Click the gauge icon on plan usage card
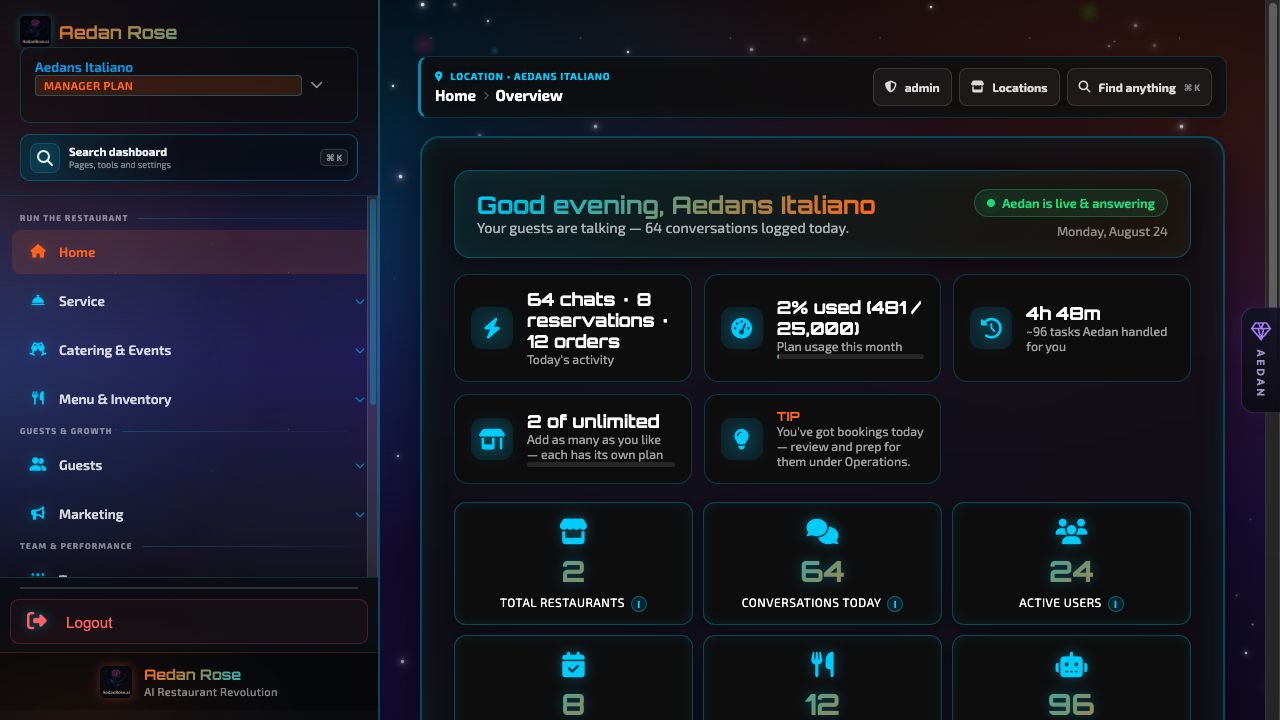Screen dimensions: 1280x720 pyautogui.click(x=742, y=328)
